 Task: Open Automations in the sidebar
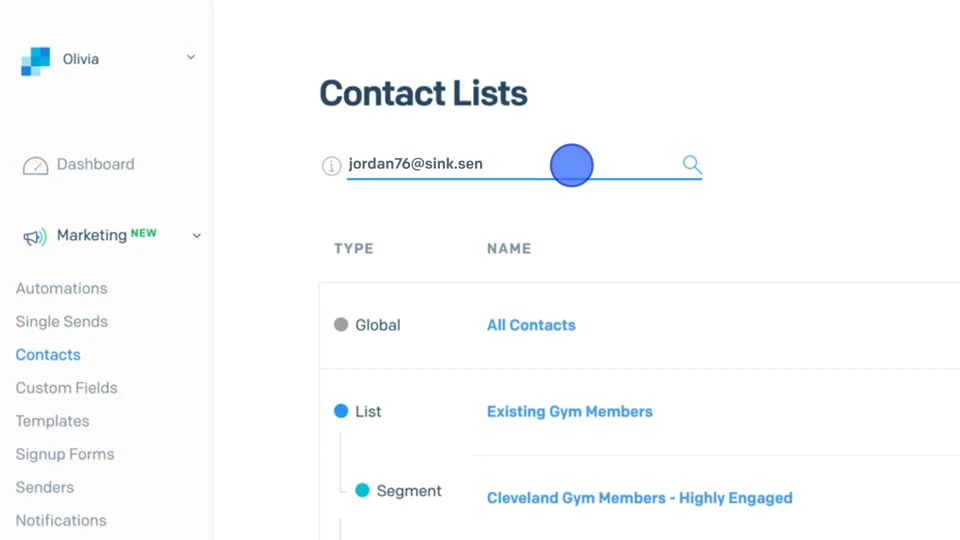tap(61, 288)
